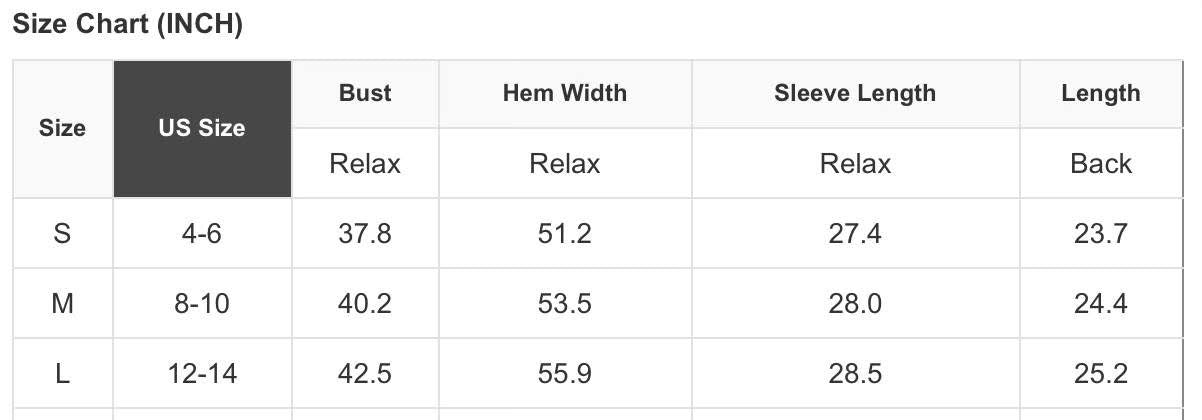Click the Hem Width column header

click(565, 93)
